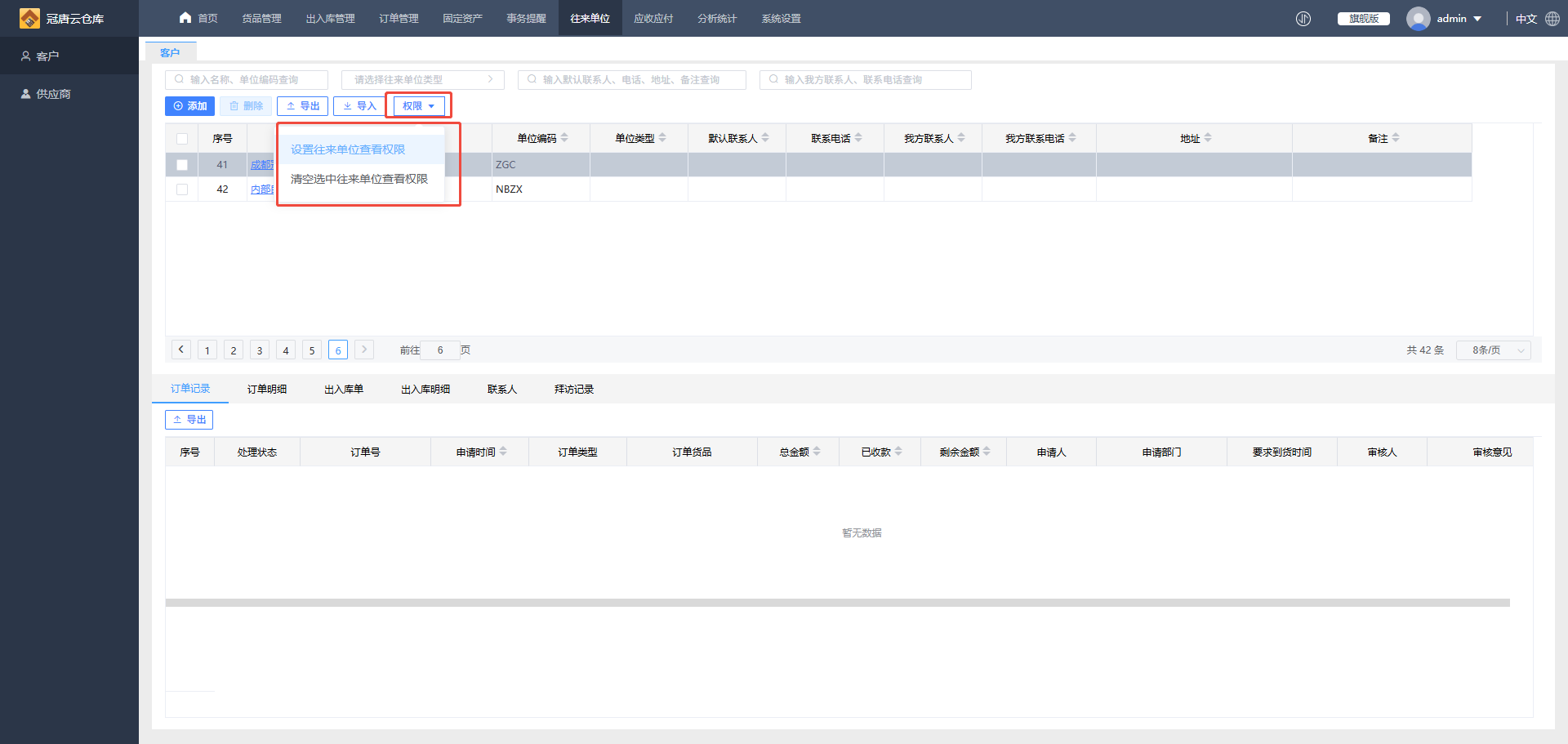Open customer link in row 41
The image size is (1568, 744).
click(262, 165)
